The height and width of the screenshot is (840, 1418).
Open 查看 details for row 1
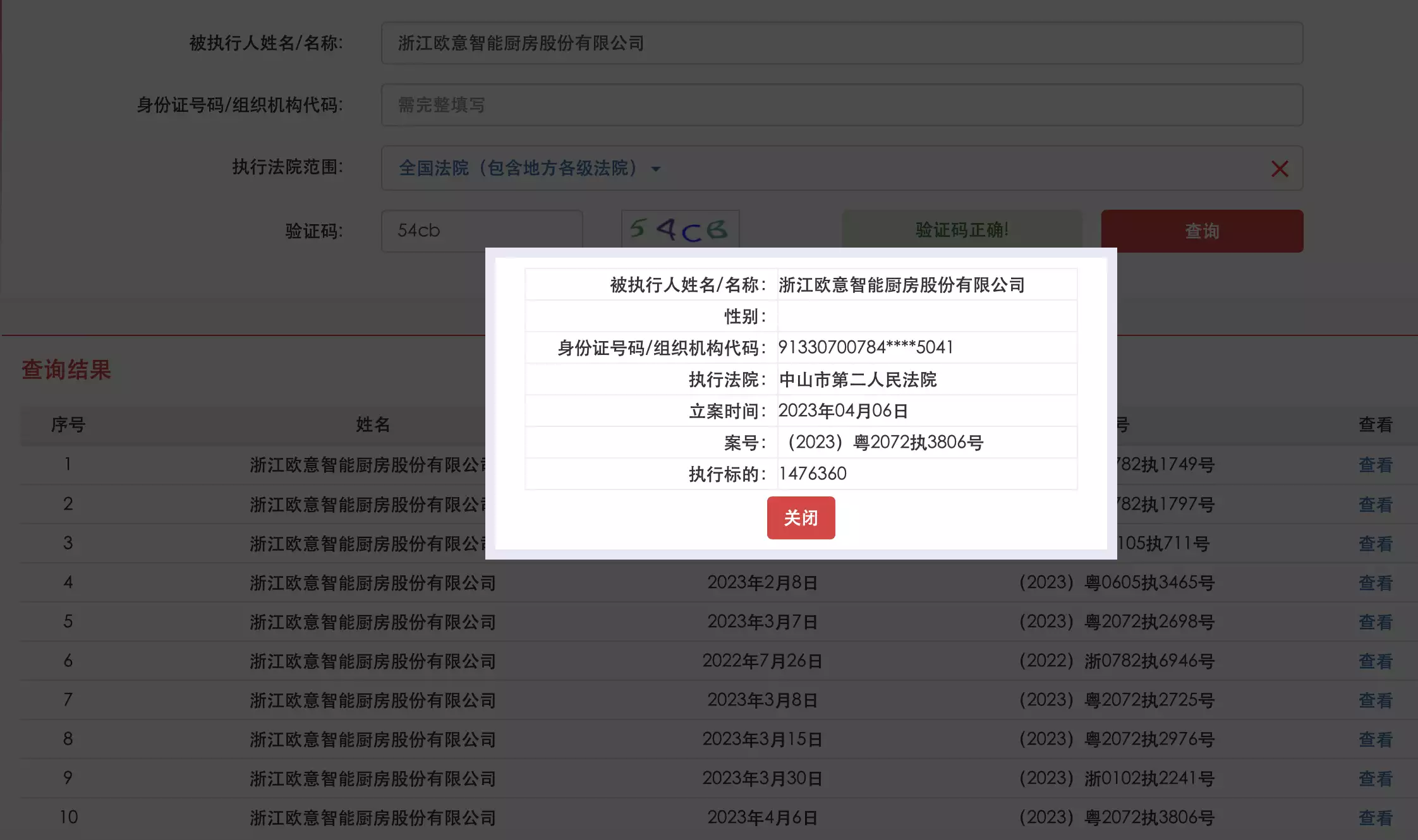coord(1375,465)
